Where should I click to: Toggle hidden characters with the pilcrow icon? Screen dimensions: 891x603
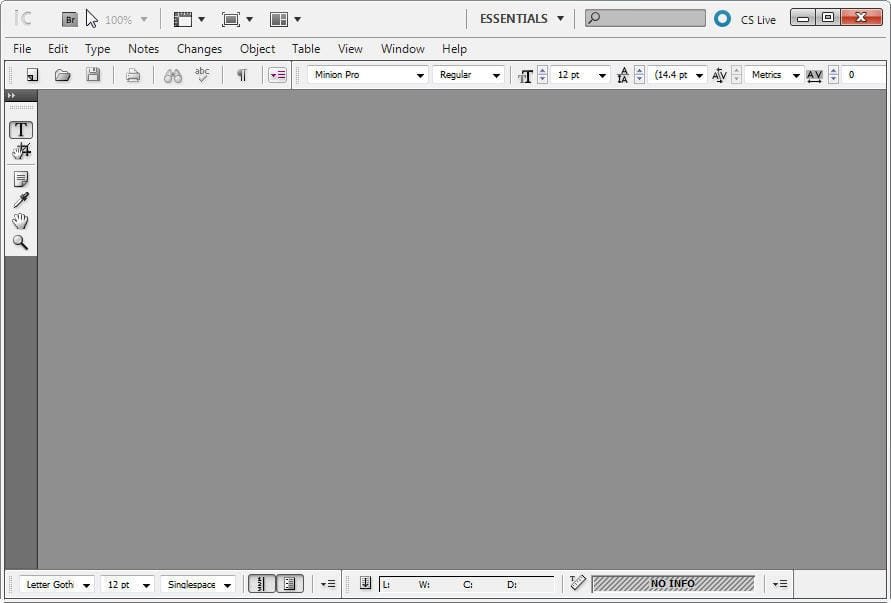(x=241, y=75)
